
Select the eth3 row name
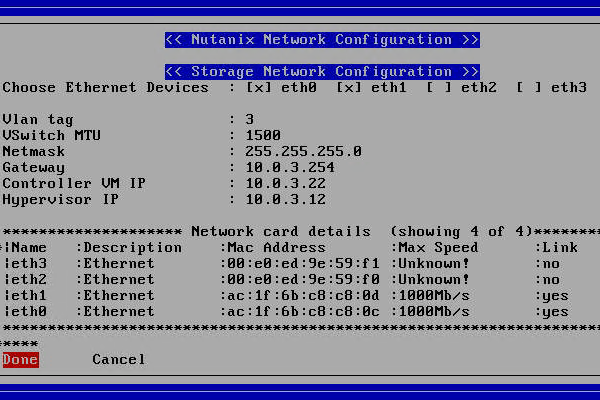click(x=29, y=264)
